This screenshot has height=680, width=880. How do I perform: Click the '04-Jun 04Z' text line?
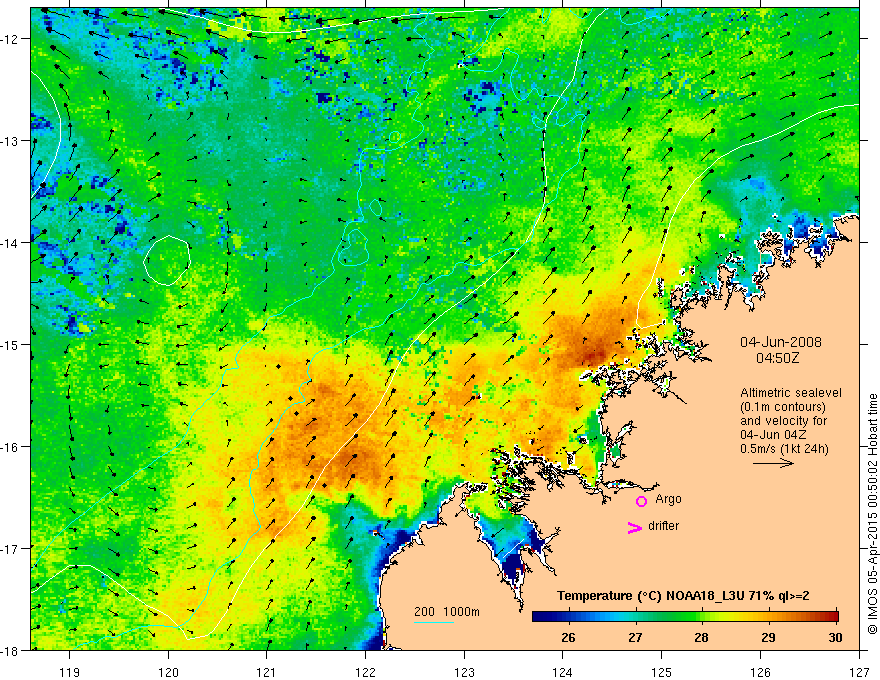click(774, 435)
